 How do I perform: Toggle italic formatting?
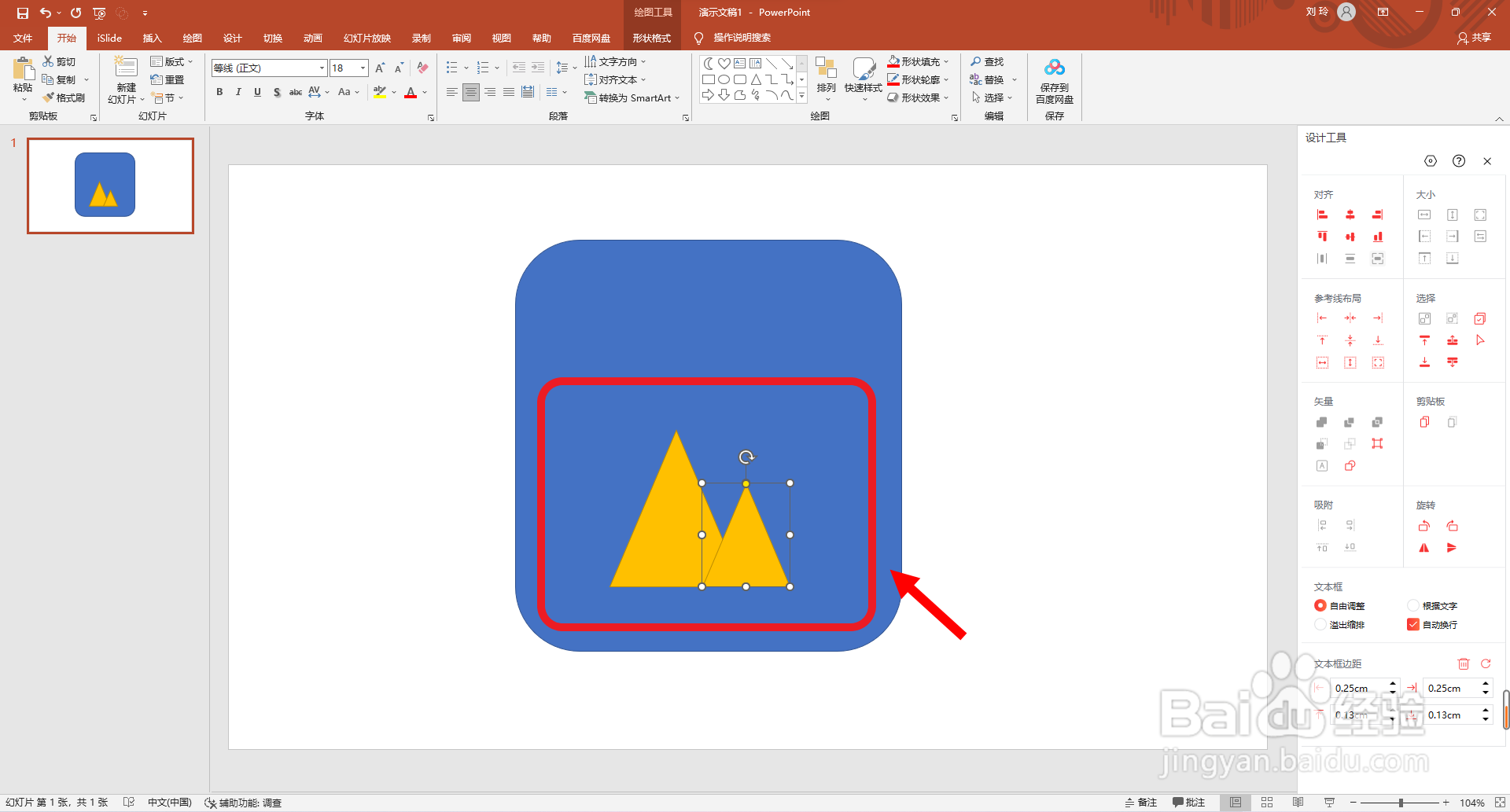pyautogui.click(x=238, y=92)
